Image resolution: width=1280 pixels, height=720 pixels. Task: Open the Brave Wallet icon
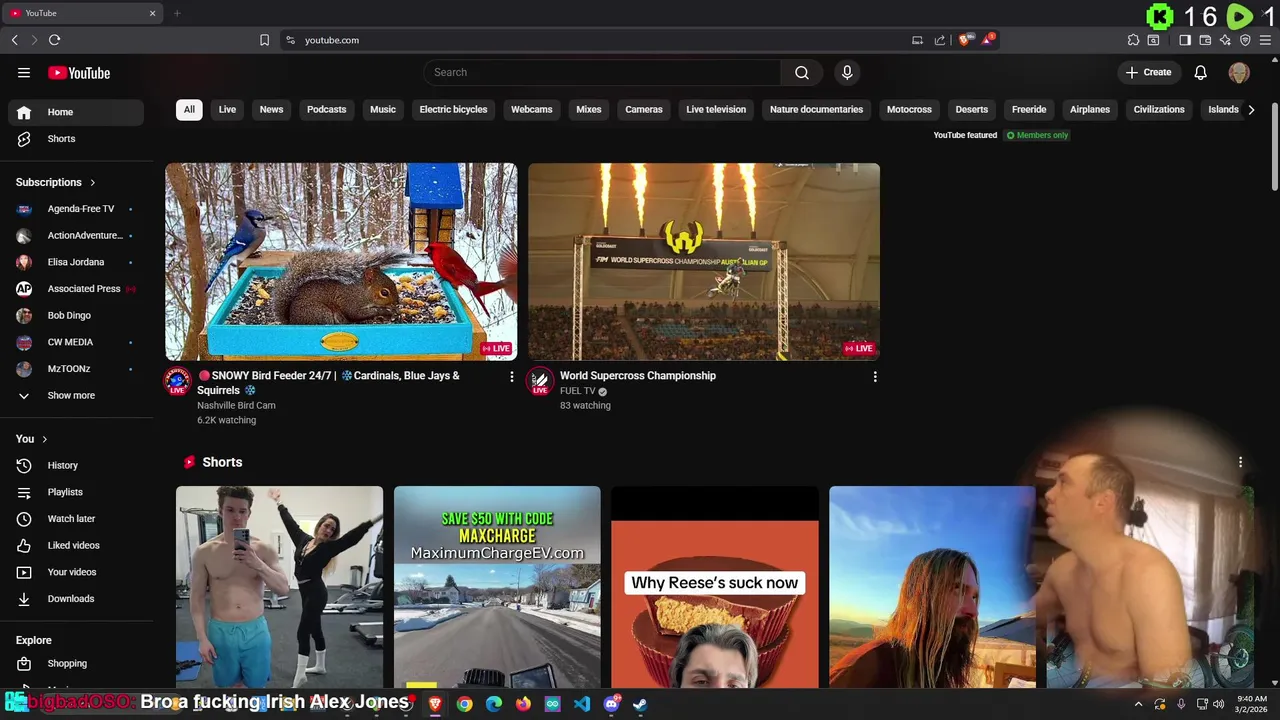point(1205,40)
